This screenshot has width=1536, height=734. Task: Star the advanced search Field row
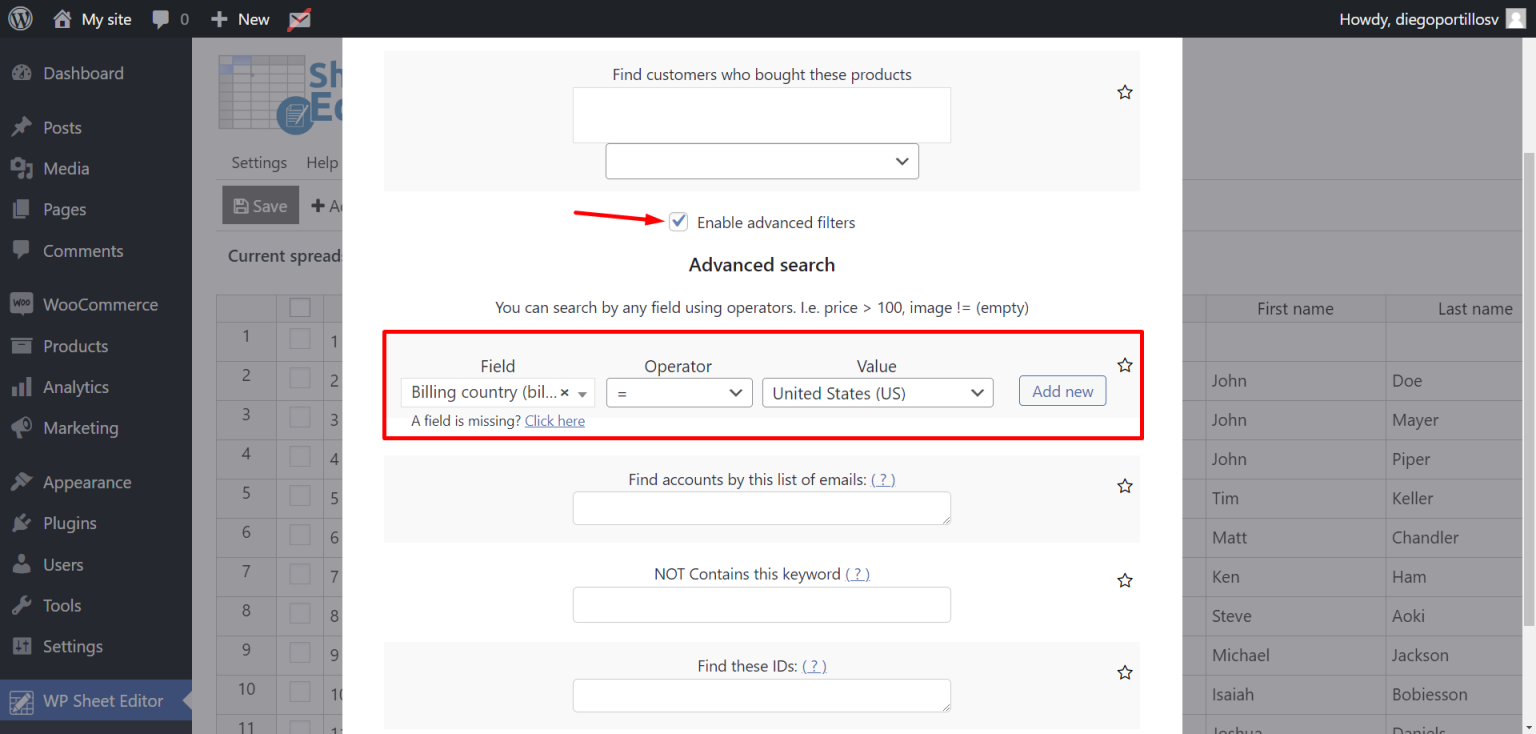[1125, 365]
